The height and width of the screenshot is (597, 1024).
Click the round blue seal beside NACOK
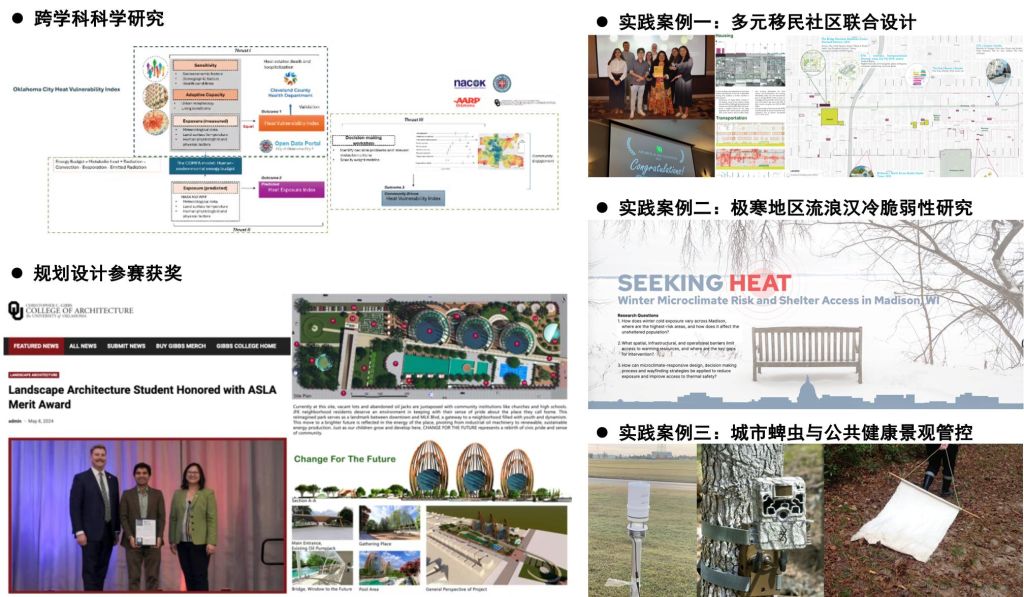pyautogui.click(x=502, y=84)
